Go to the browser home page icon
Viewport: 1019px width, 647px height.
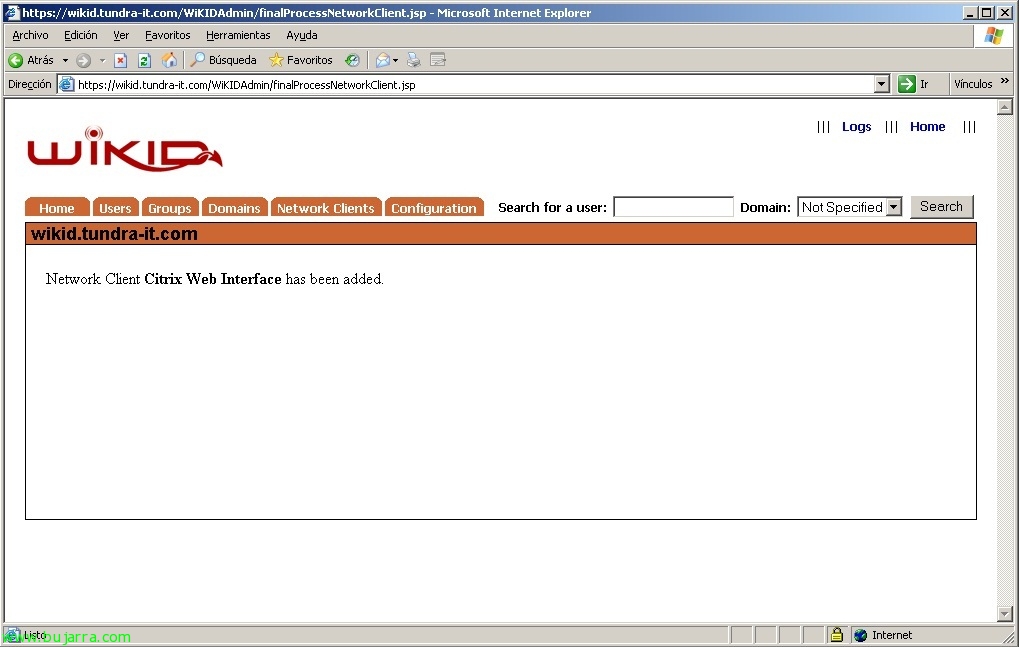point(169,60)
